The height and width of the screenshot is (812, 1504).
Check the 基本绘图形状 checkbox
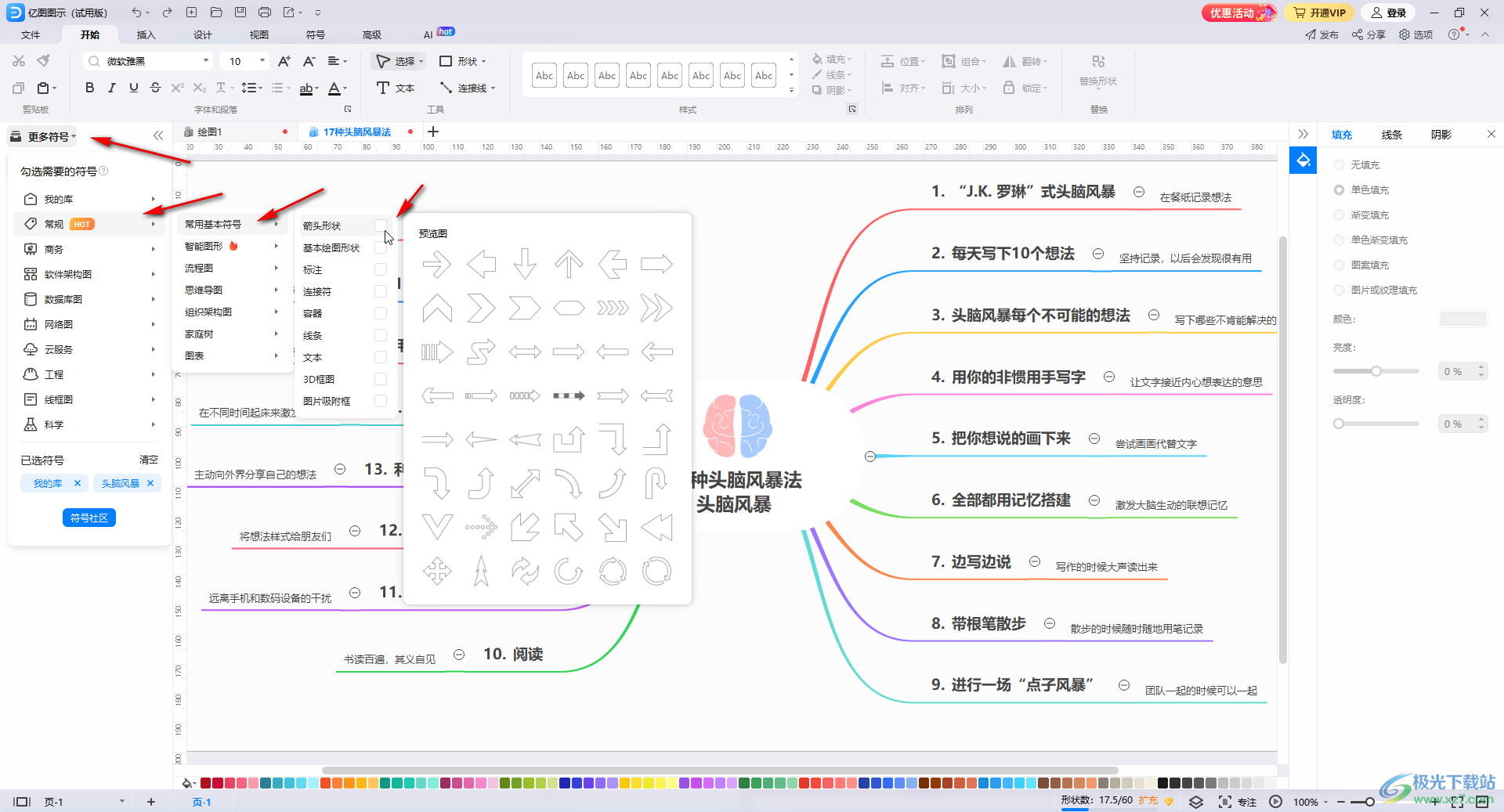[x=381, y=247]
